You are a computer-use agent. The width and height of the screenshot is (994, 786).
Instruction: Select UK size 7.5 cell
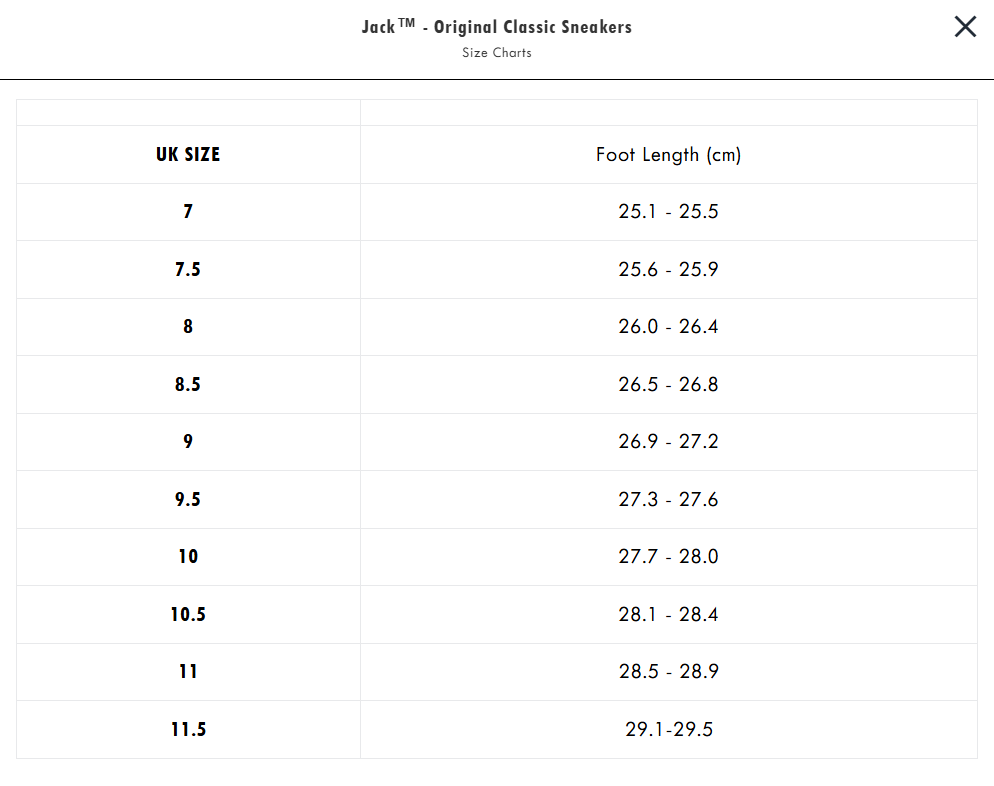pos(188,269)
